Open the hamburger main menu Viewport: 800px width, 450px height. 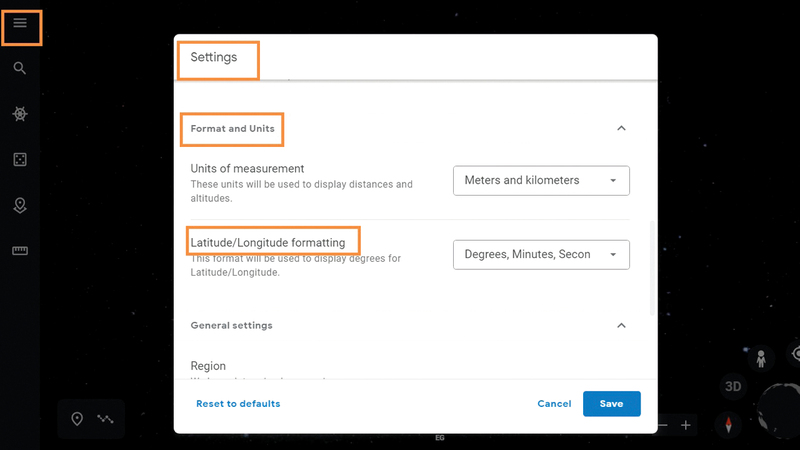pyautogui.click(x=20, y=23)
